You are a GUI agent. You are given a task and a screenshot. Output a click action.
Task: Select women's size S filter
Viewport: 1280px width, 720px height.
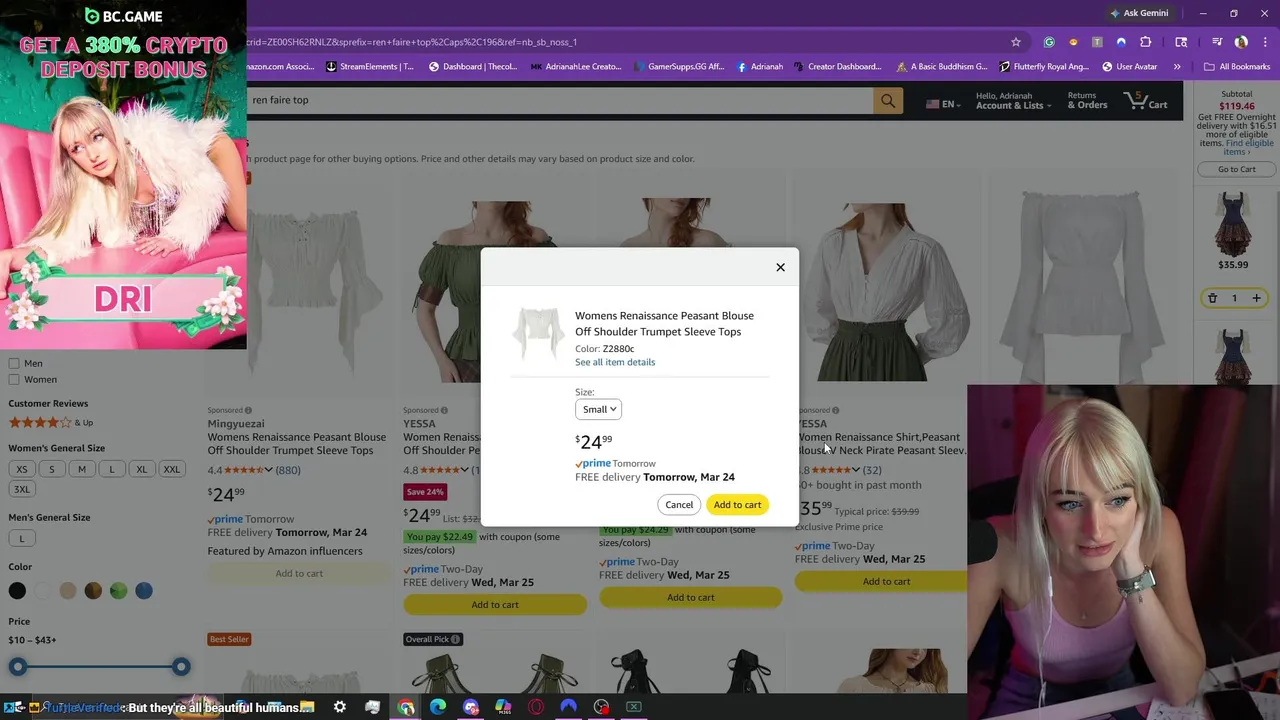(52, 469)
